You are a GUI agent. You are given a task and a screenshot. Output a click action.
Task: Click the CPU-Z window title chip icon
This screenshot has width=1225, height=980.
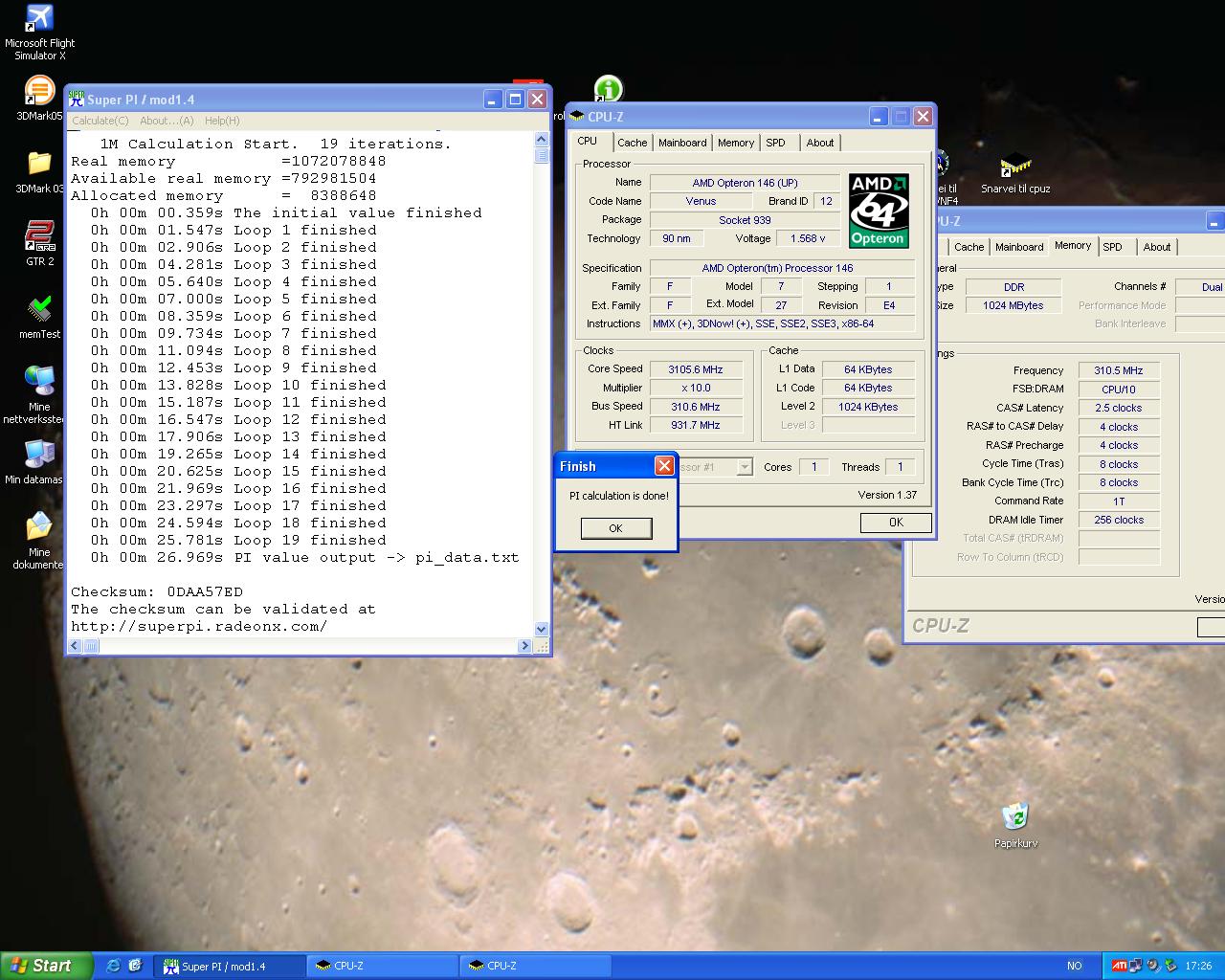[x=576, y=117]
